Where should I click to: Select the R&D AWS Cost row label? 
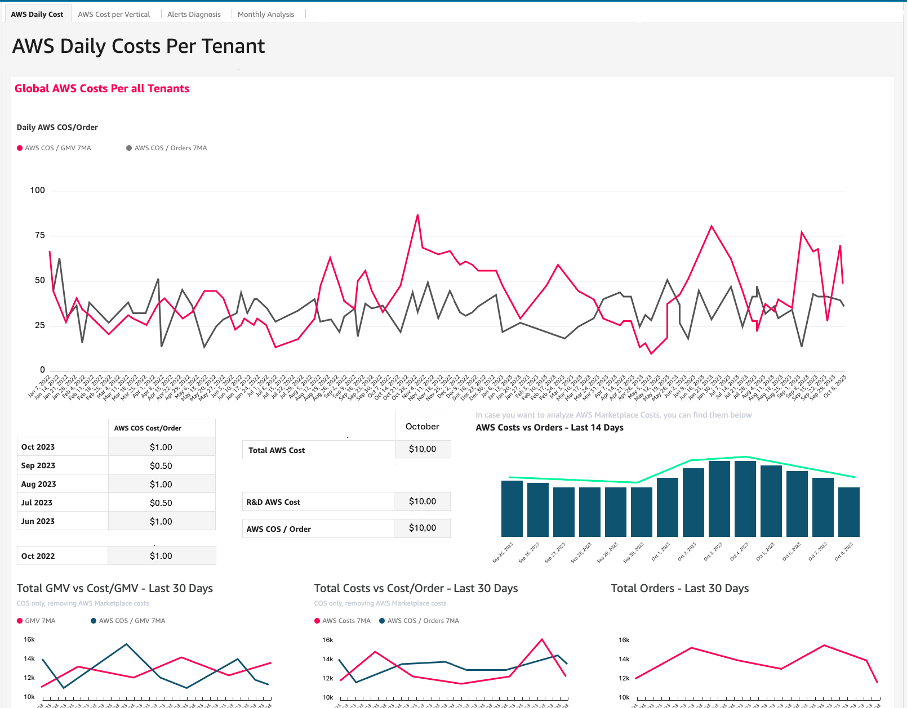[x=273, y=502]
